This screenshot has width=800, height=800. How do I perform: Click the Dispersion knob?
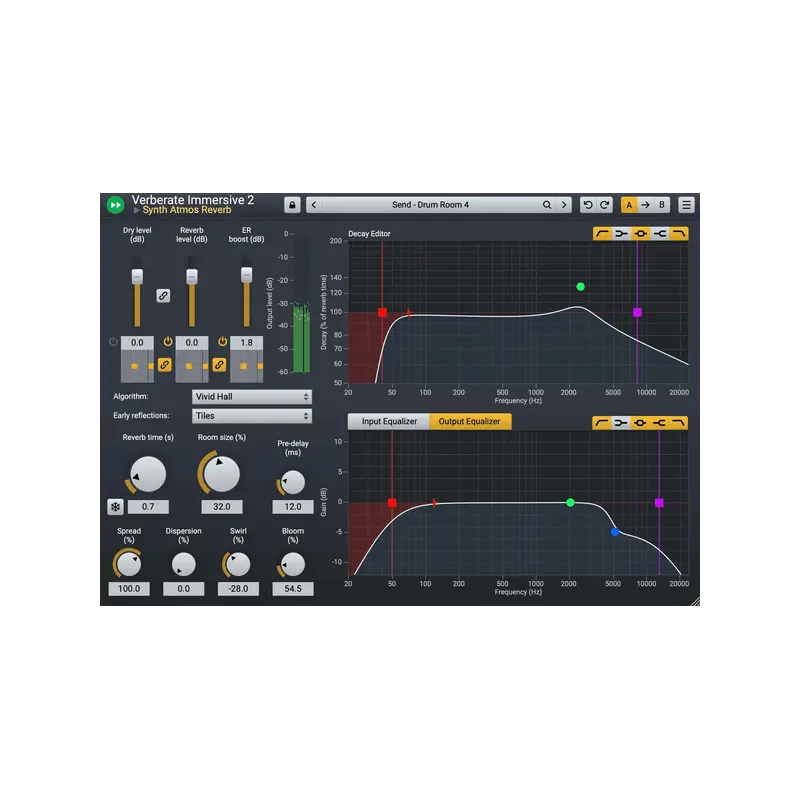pos(184,564)
